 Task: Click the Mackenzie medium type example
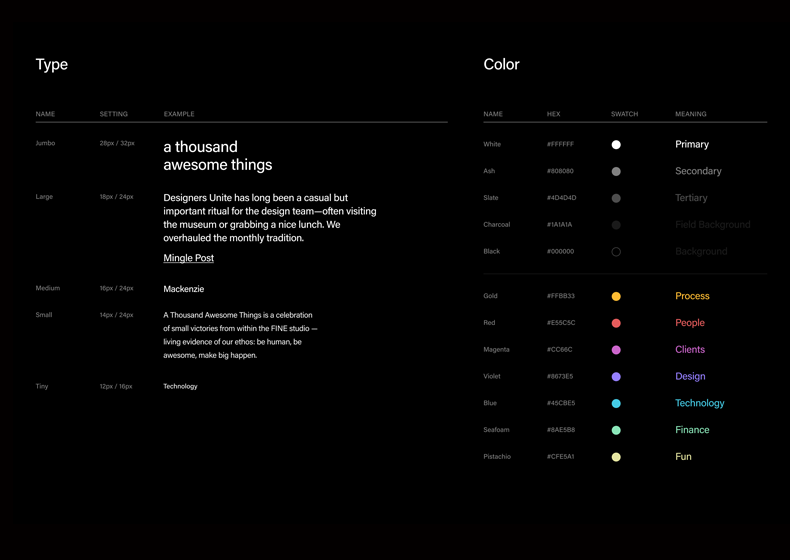183,289
